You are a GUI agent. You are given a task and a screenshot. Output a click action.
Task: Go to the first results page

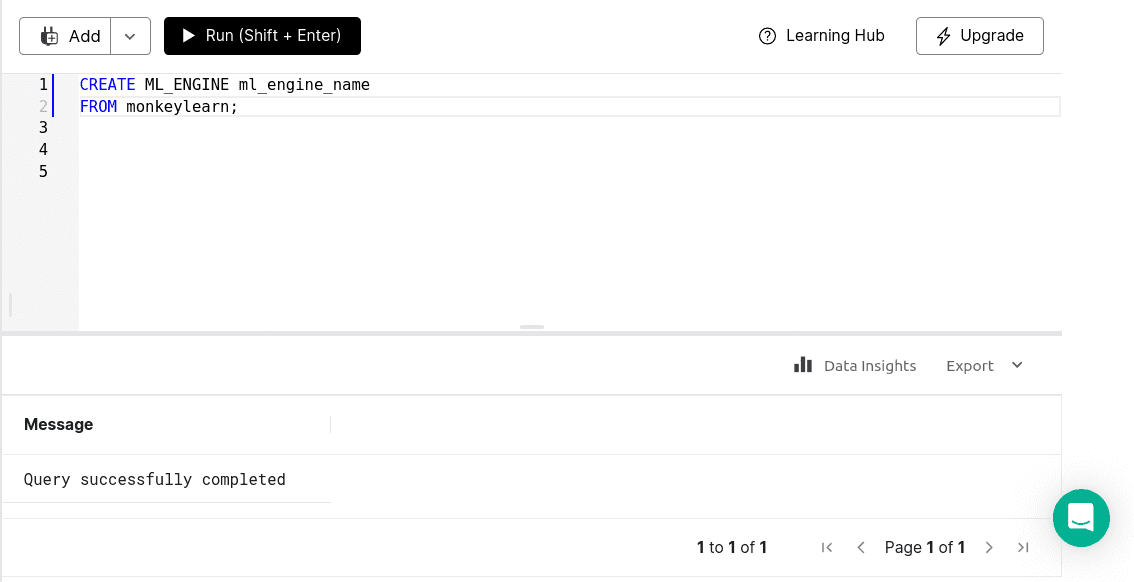pos(827,547)
